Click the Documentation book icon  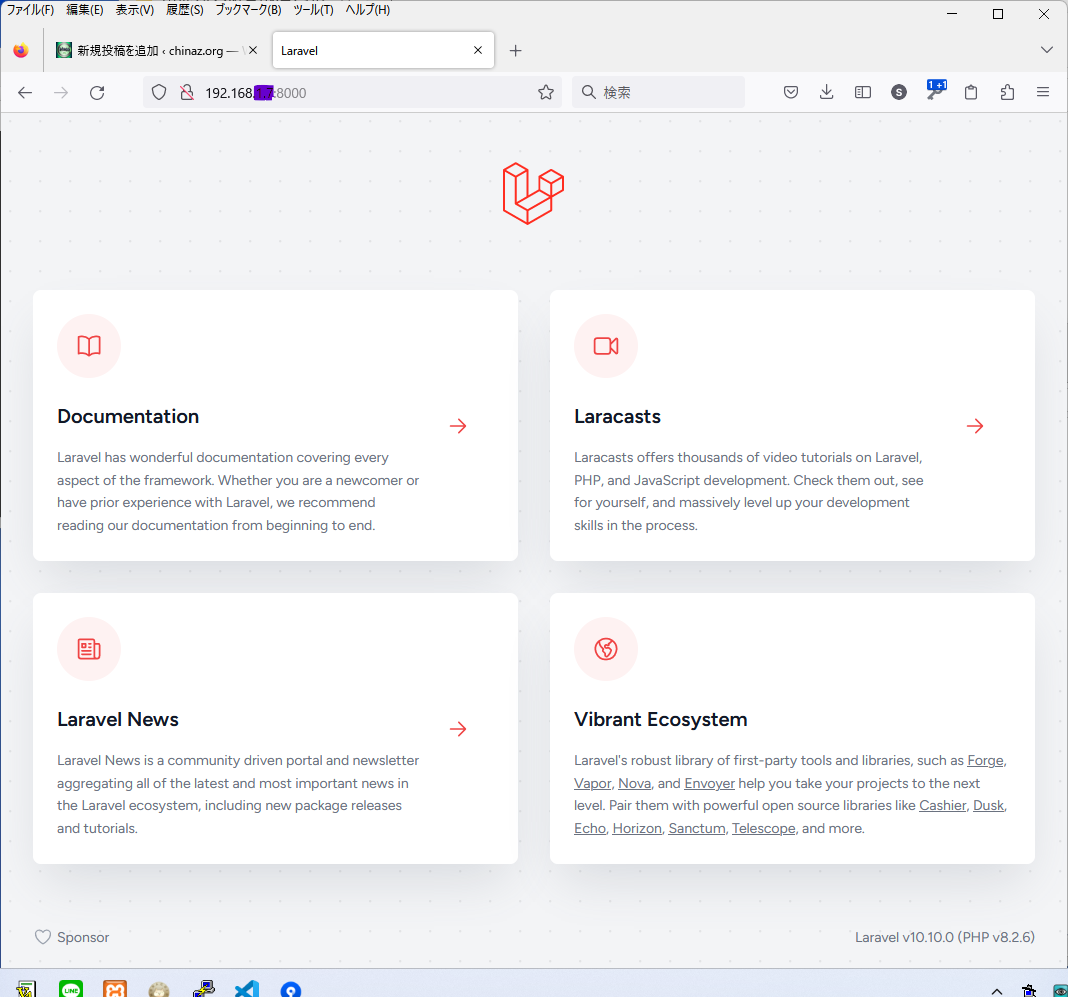click(89, 346)
